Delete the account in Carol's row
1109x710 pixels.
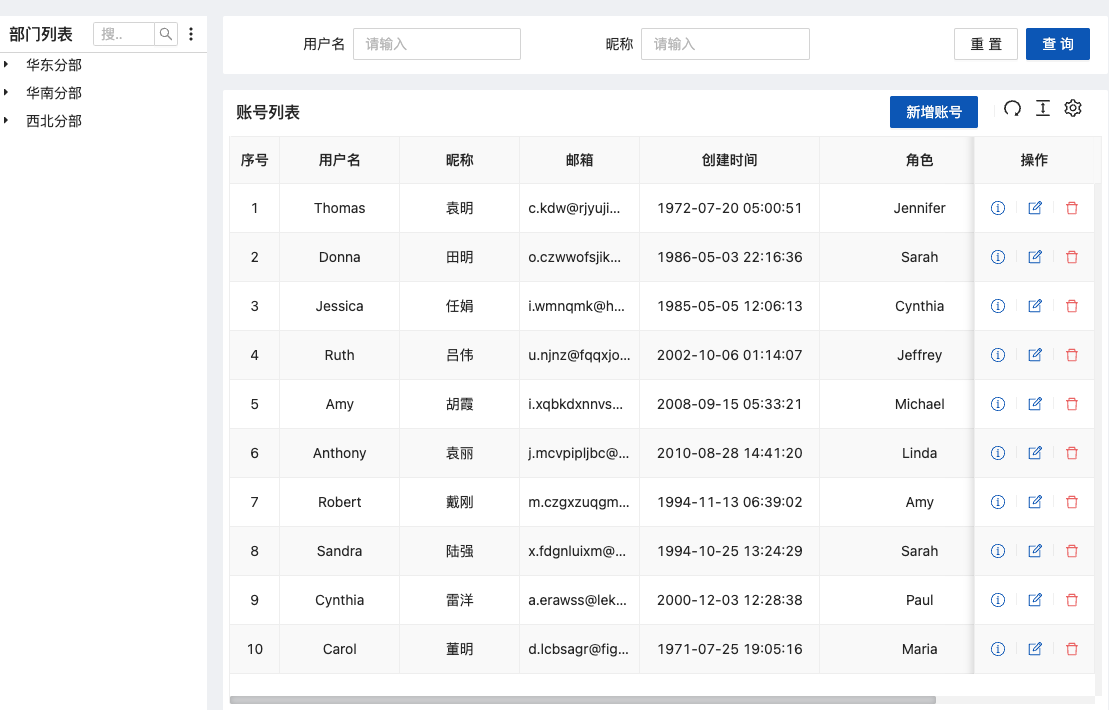(1072, 649)
